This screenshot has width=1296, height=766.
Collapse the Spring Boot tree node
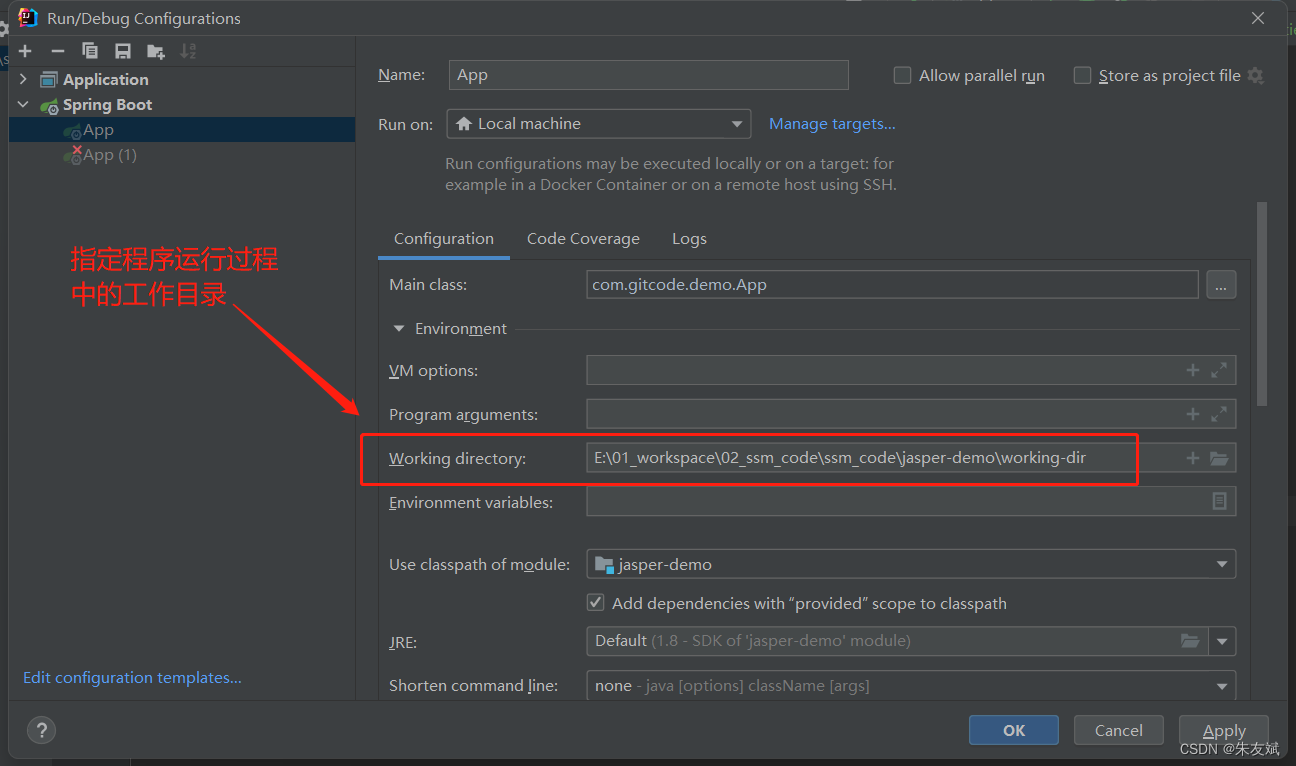23,104
